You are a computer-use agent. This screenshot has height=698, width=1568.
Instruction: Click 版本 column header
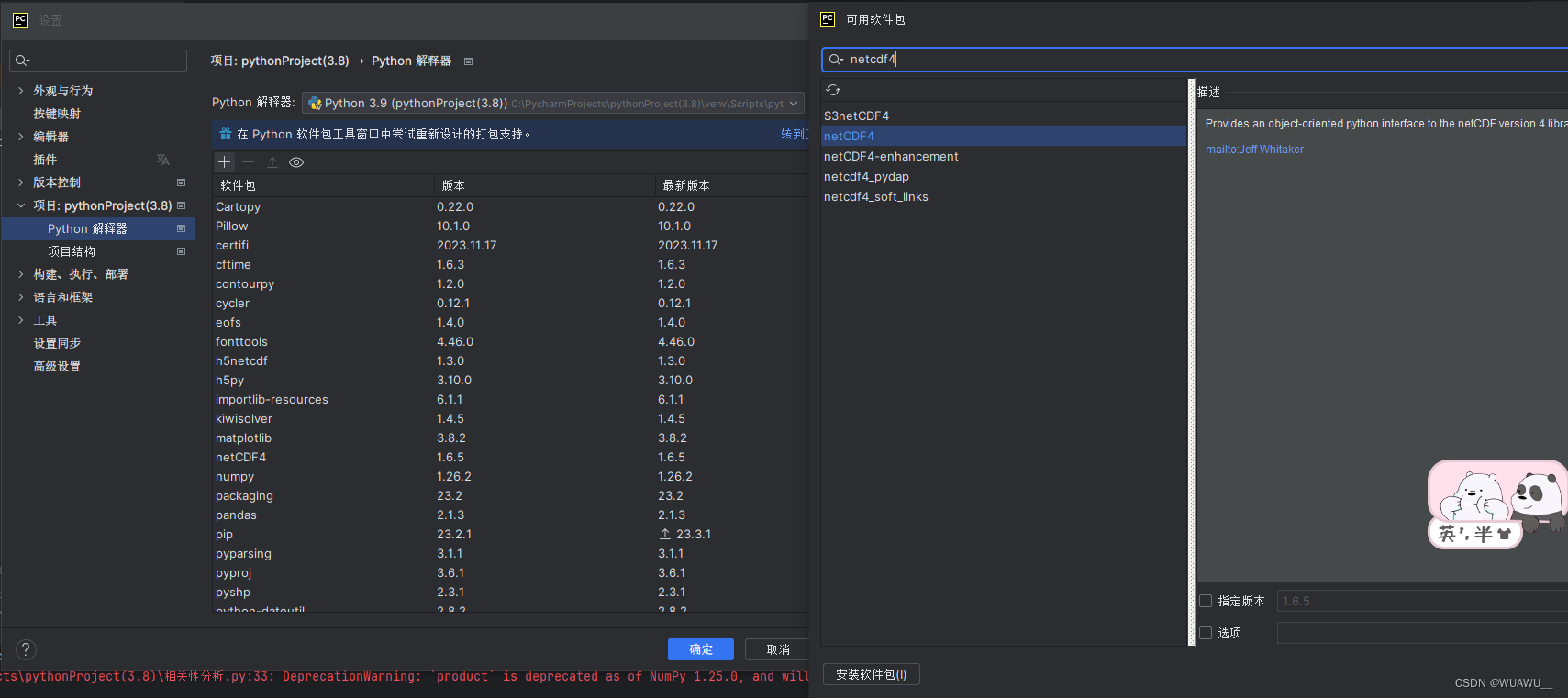(x=544, y=185)
